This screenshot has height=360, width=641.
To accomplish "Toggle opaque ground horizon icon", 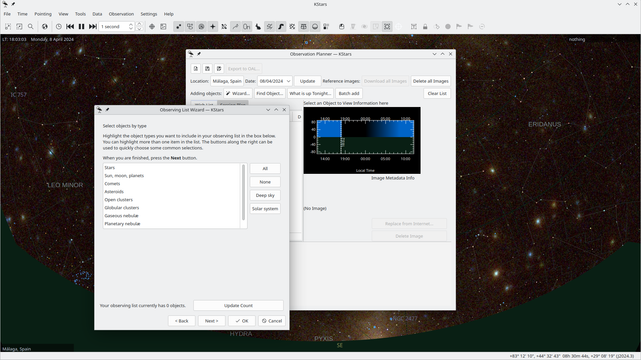I will click(x=315, y=27).
